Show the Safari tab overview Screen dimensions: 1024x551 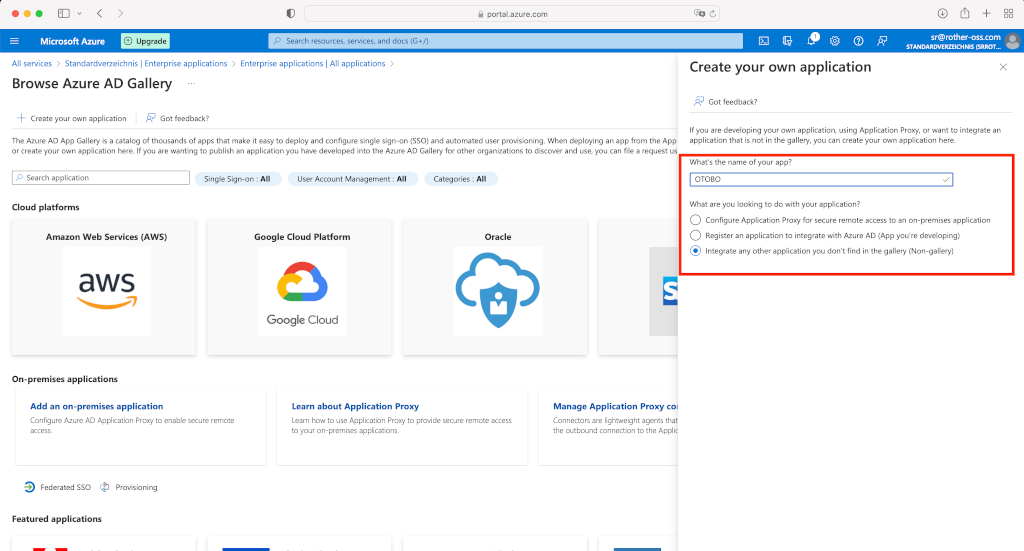(1008, 13)
